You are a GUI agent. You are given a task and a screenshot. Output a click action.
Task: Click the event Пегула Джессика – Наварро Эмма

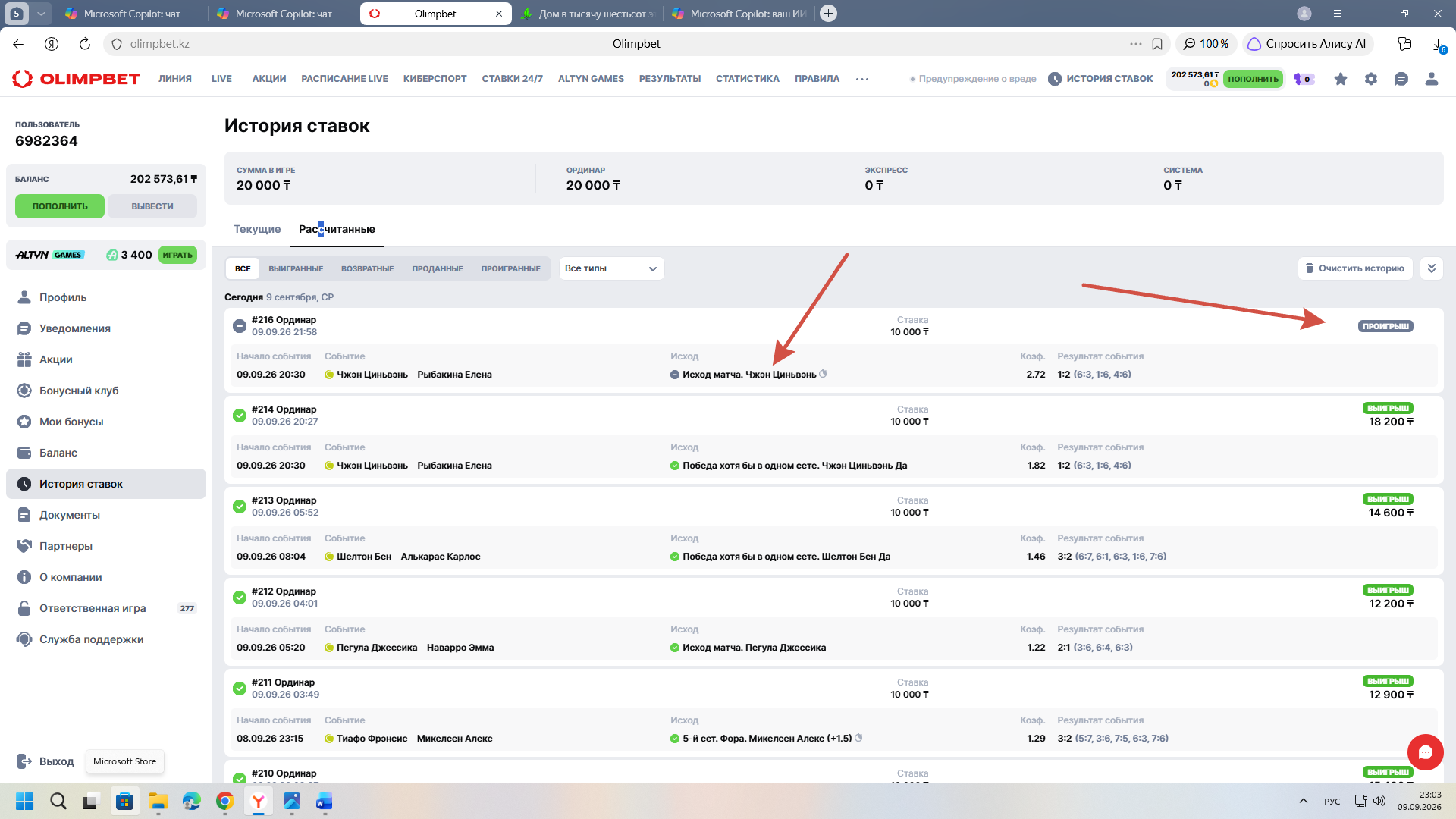415,648
